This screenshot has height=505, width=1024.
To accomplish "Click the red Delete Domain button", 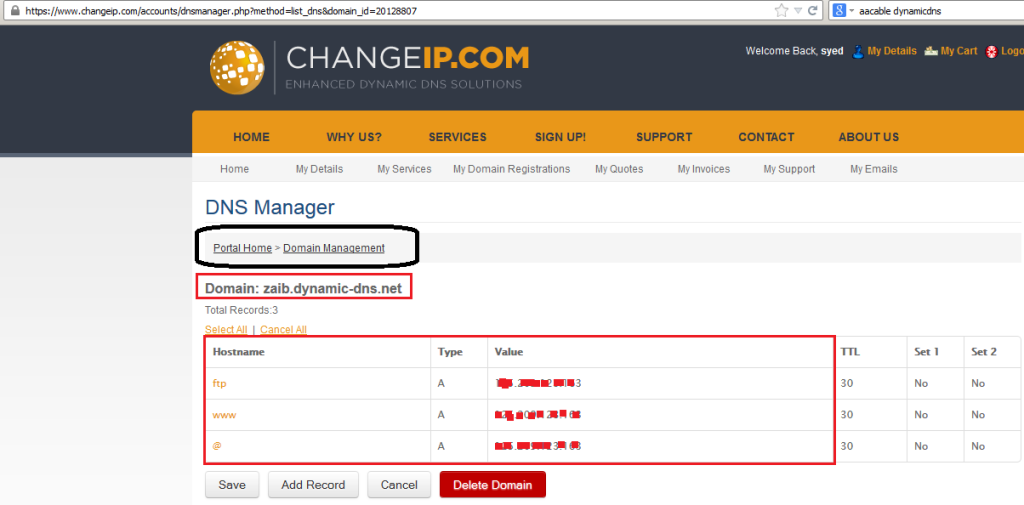I will point(492,485).
